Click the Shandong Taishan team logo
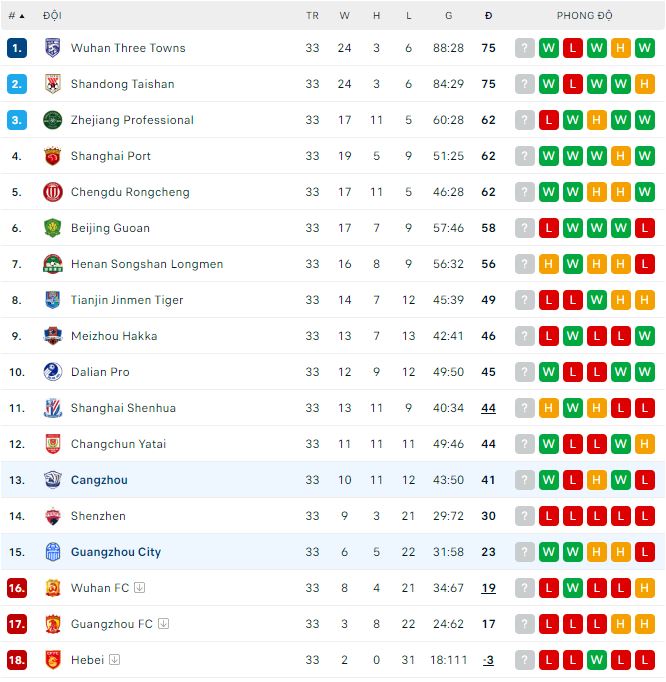This screenshot has height=682, width=666. [53, 84]
